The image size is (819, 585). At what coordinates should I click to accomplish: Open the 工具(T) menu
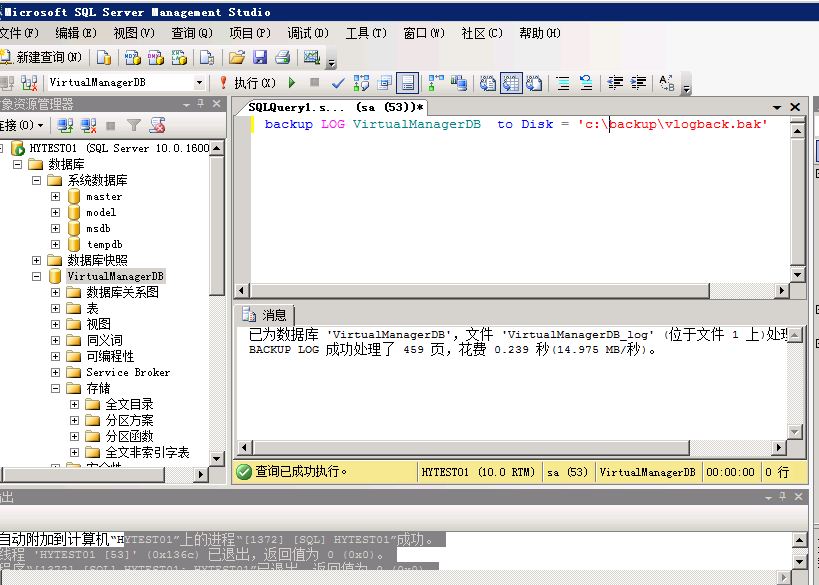(x=365, y=33)
